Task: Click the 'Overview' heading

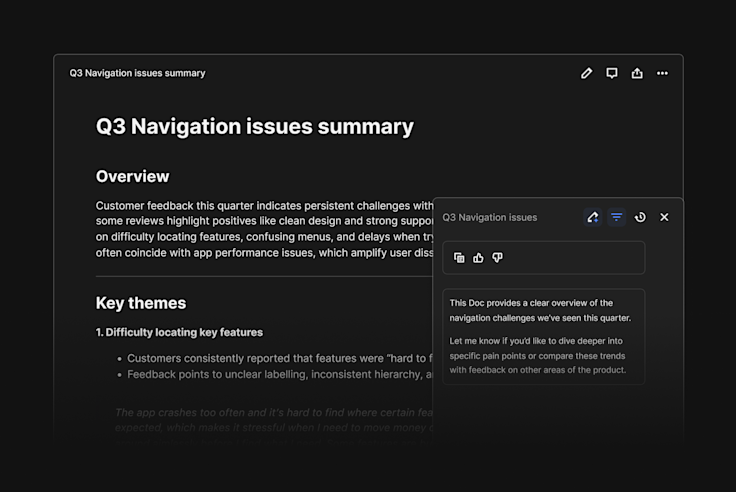Action: click(x=132, y=177)
